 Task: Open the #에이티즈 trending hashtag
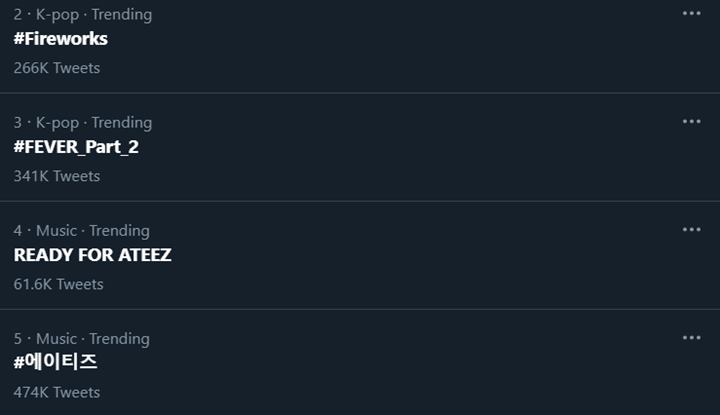(55, 362)
